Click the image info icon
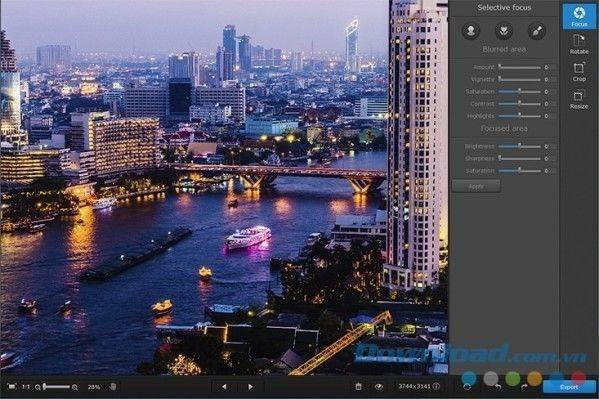This screenshot has height=399, width=599. pyautogui.click(x=436, y=387)
